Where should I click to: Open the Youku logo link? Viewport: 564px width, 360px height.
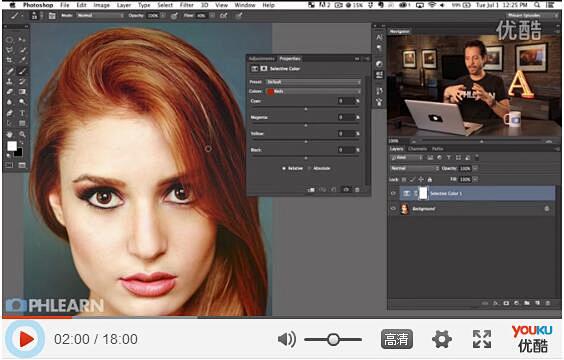532,338
